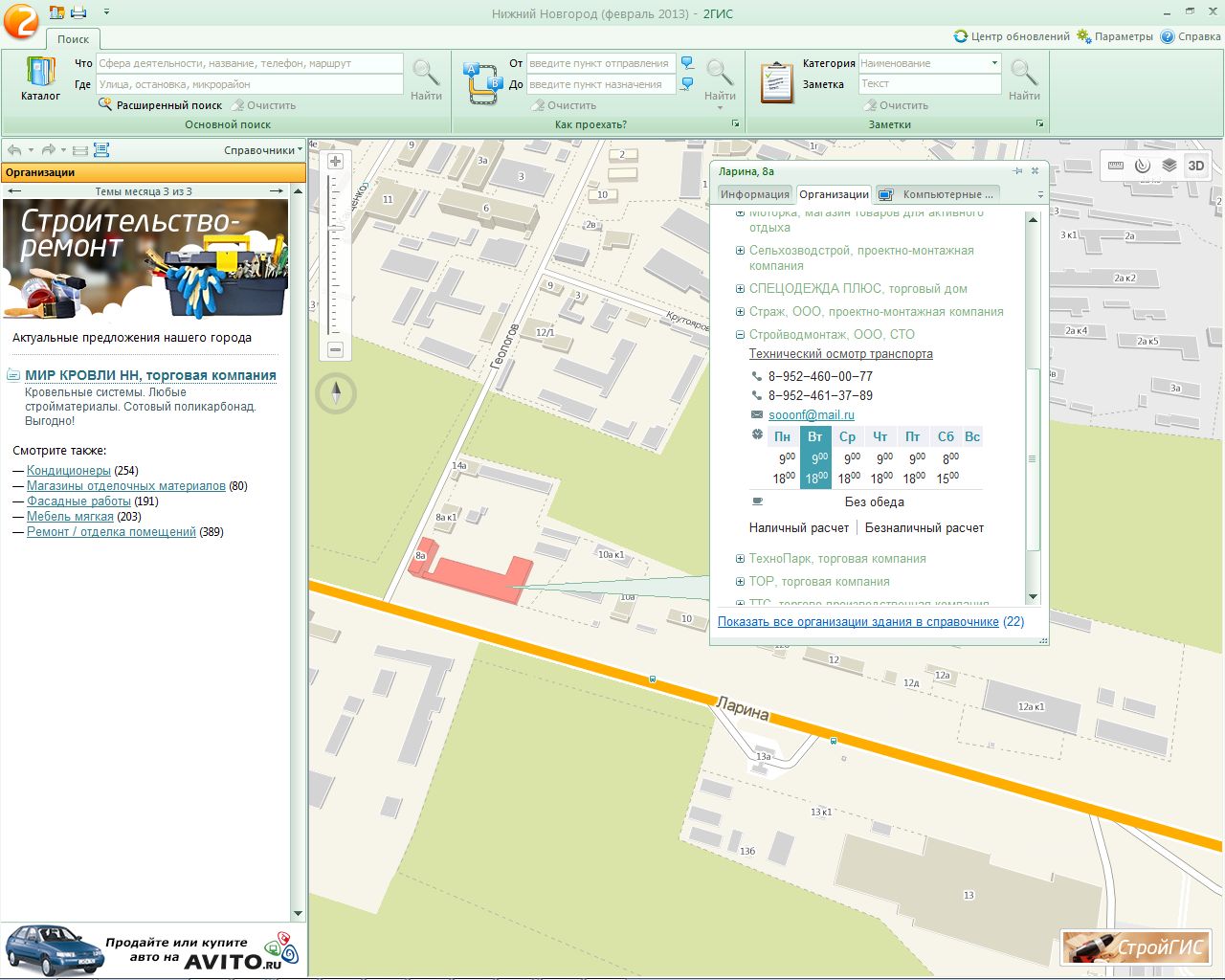This screenshot has width=1225, height=980.
Task: Select the ruler measurement tool on map
Action: 1115,166
